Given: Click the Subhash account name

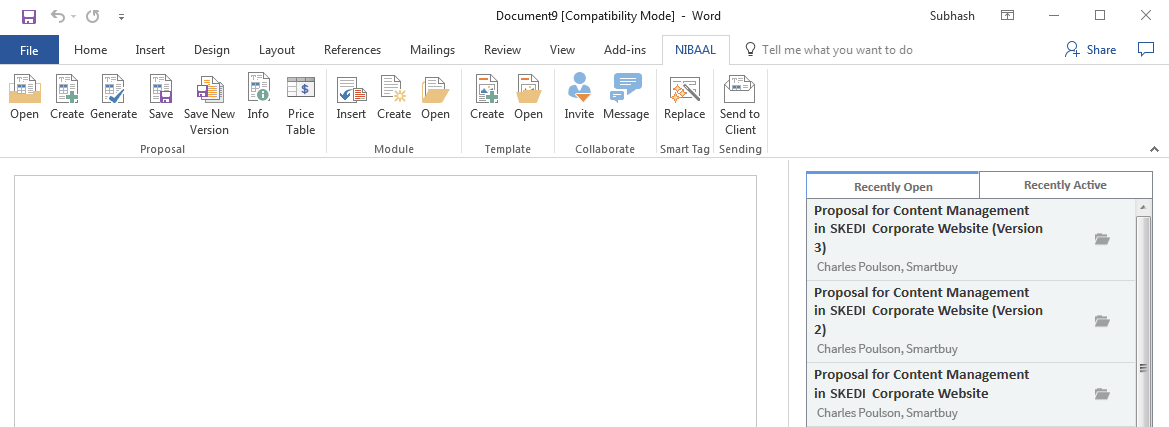Looking at the screenshot, I should (952, 16).
